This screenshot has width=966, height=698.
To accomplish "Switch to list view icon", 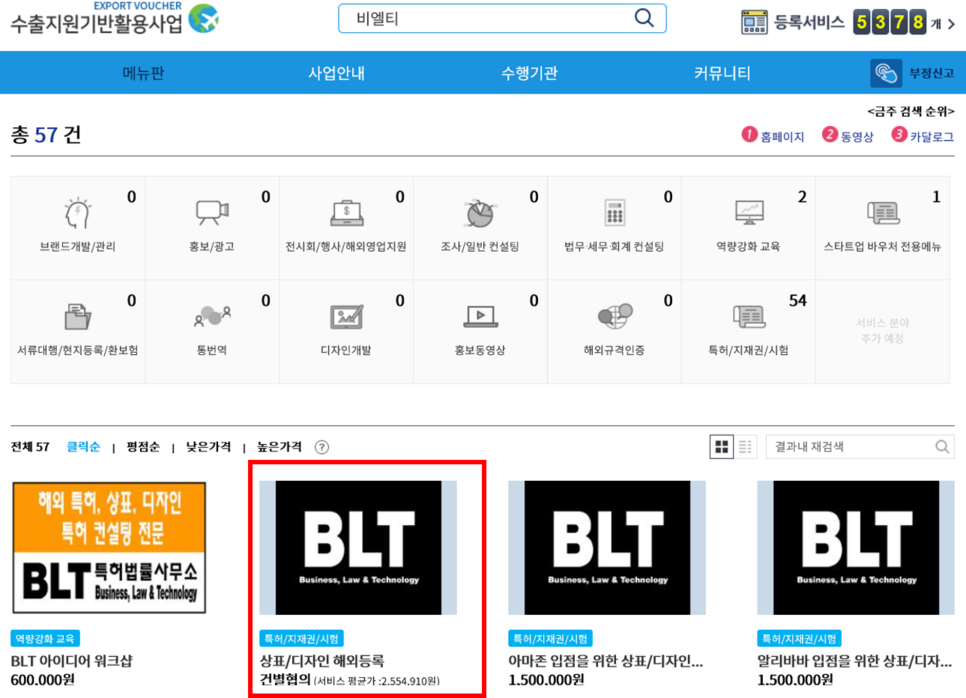I will tap(745, 447).
